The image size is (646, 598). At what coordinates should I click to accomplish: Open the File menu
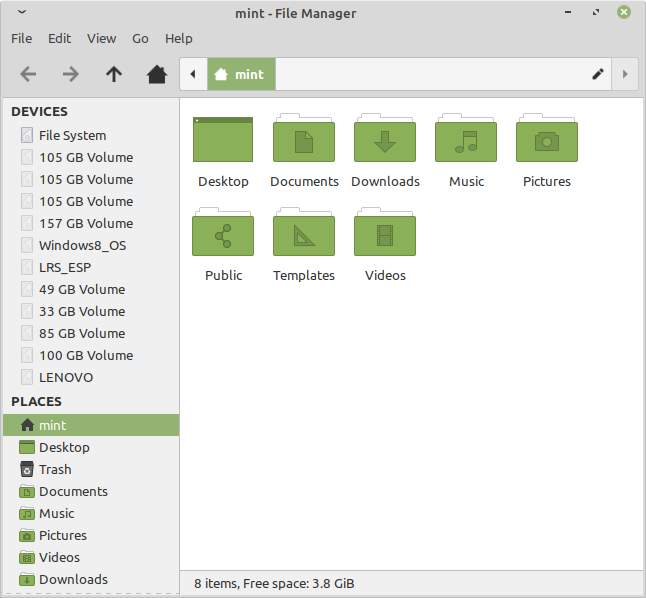tap(22, 38)
